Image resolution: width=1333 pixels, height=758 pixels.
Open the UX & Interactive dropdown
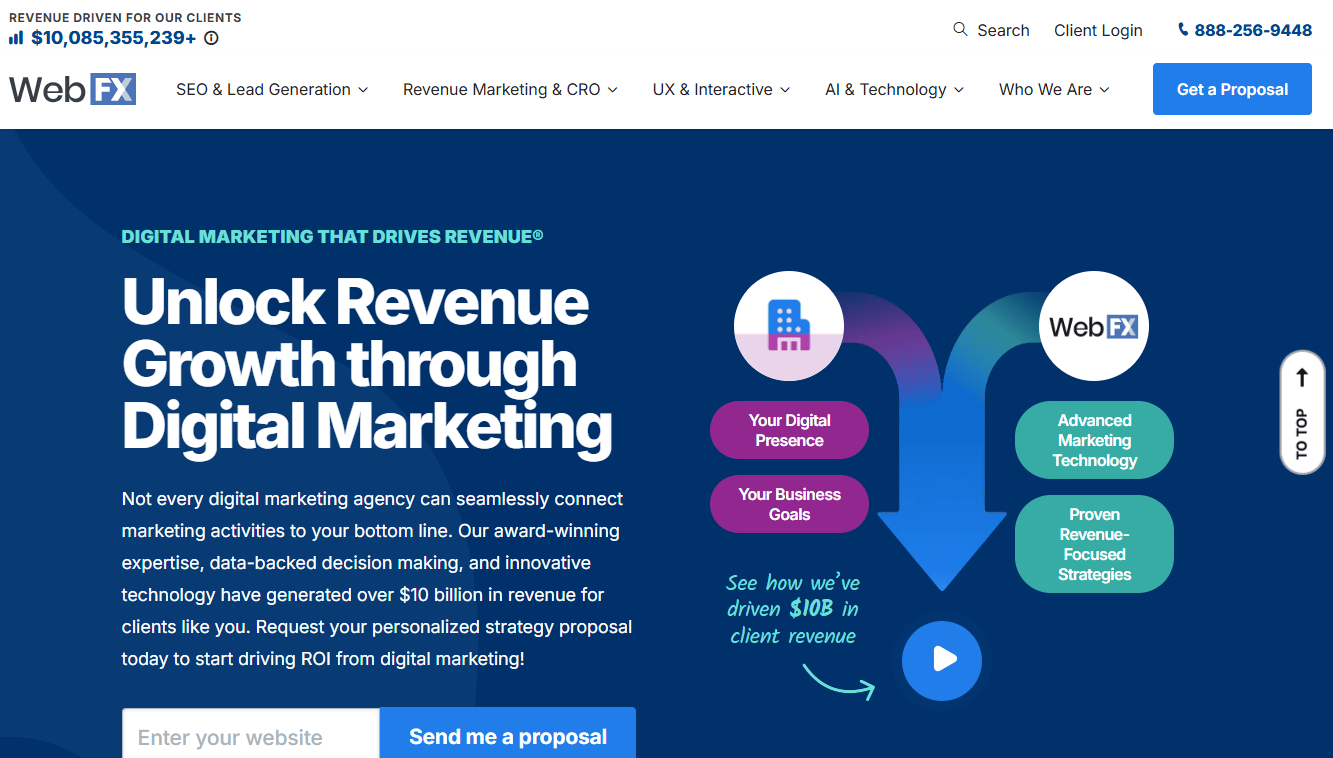coord(721,89)
